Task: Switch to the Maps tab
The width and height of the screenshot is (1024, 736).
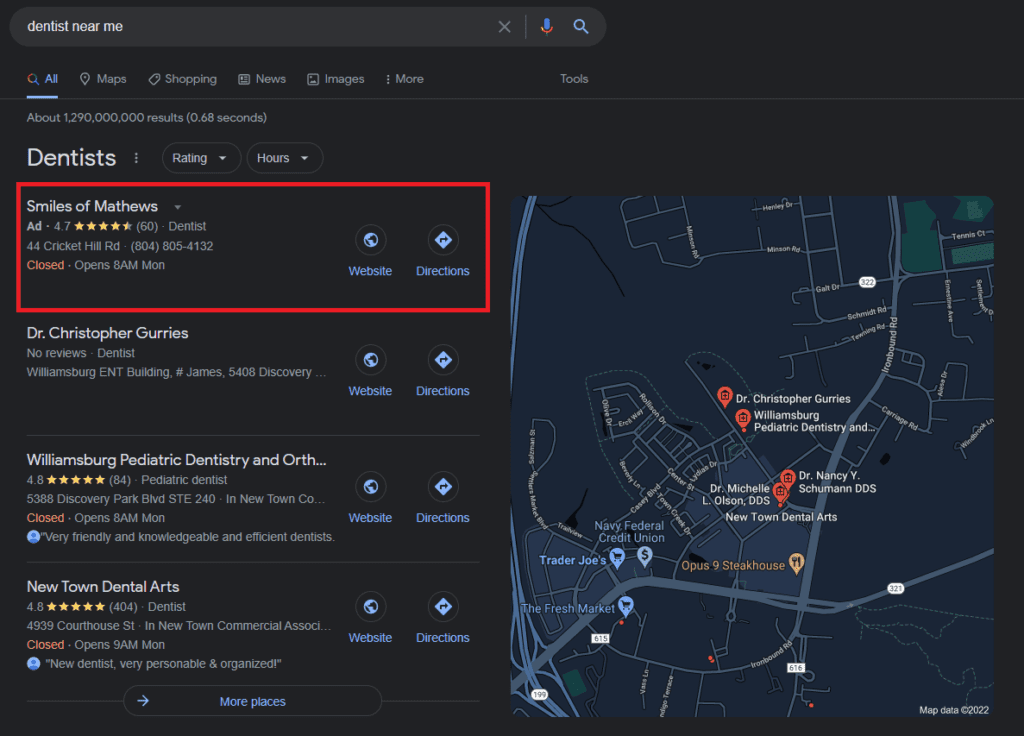Action: 103,79
